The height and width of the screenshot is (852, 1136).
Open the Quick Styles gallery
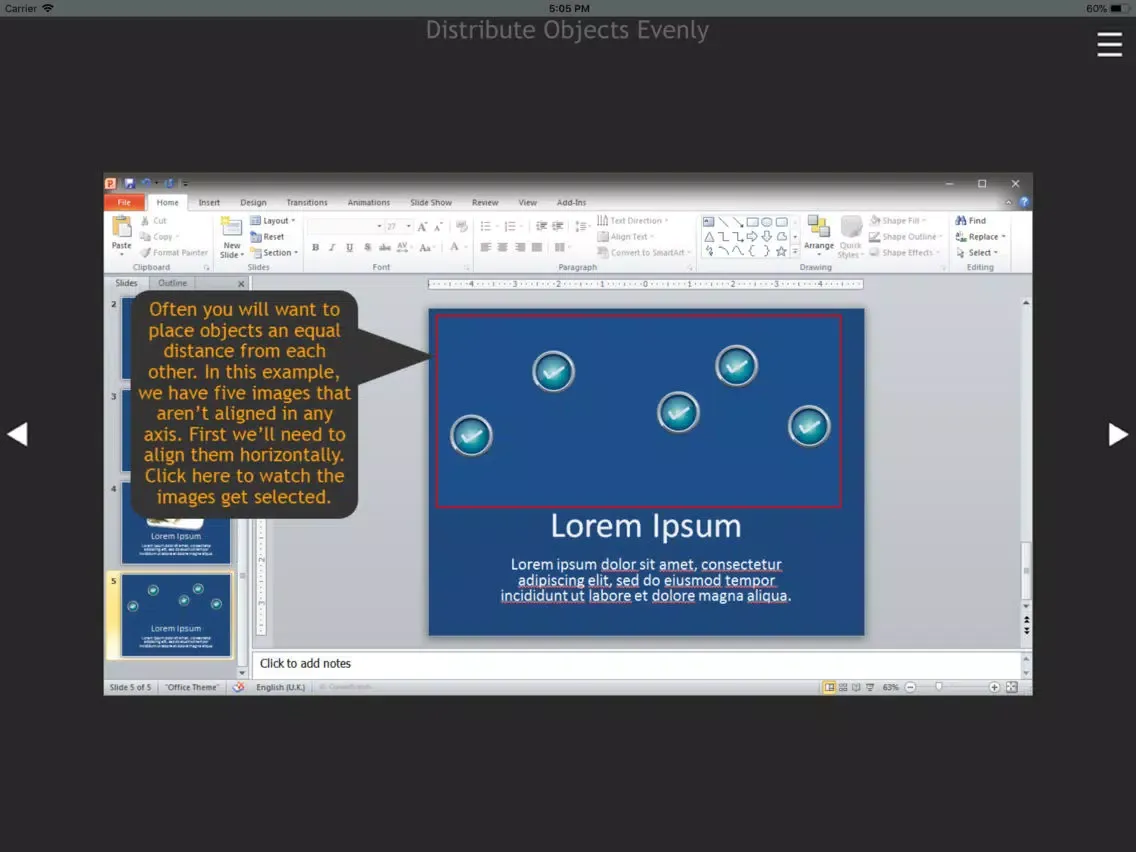(x=851, y=237)
